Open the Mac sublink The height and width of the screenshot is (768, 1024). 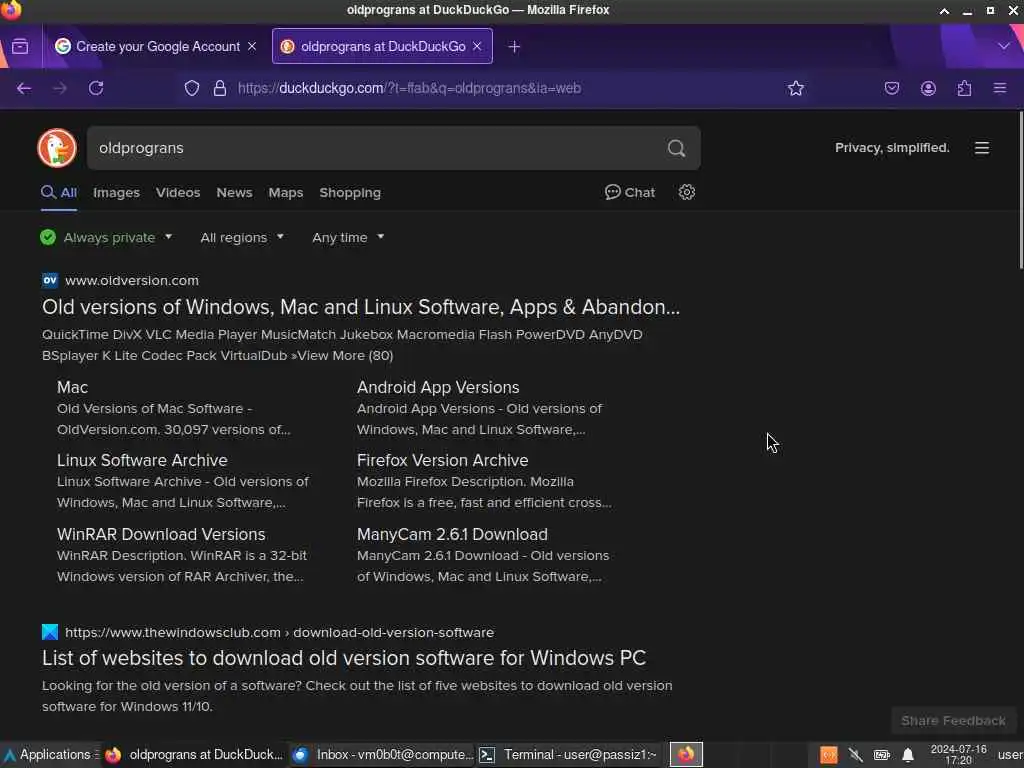tap(72, 387)
